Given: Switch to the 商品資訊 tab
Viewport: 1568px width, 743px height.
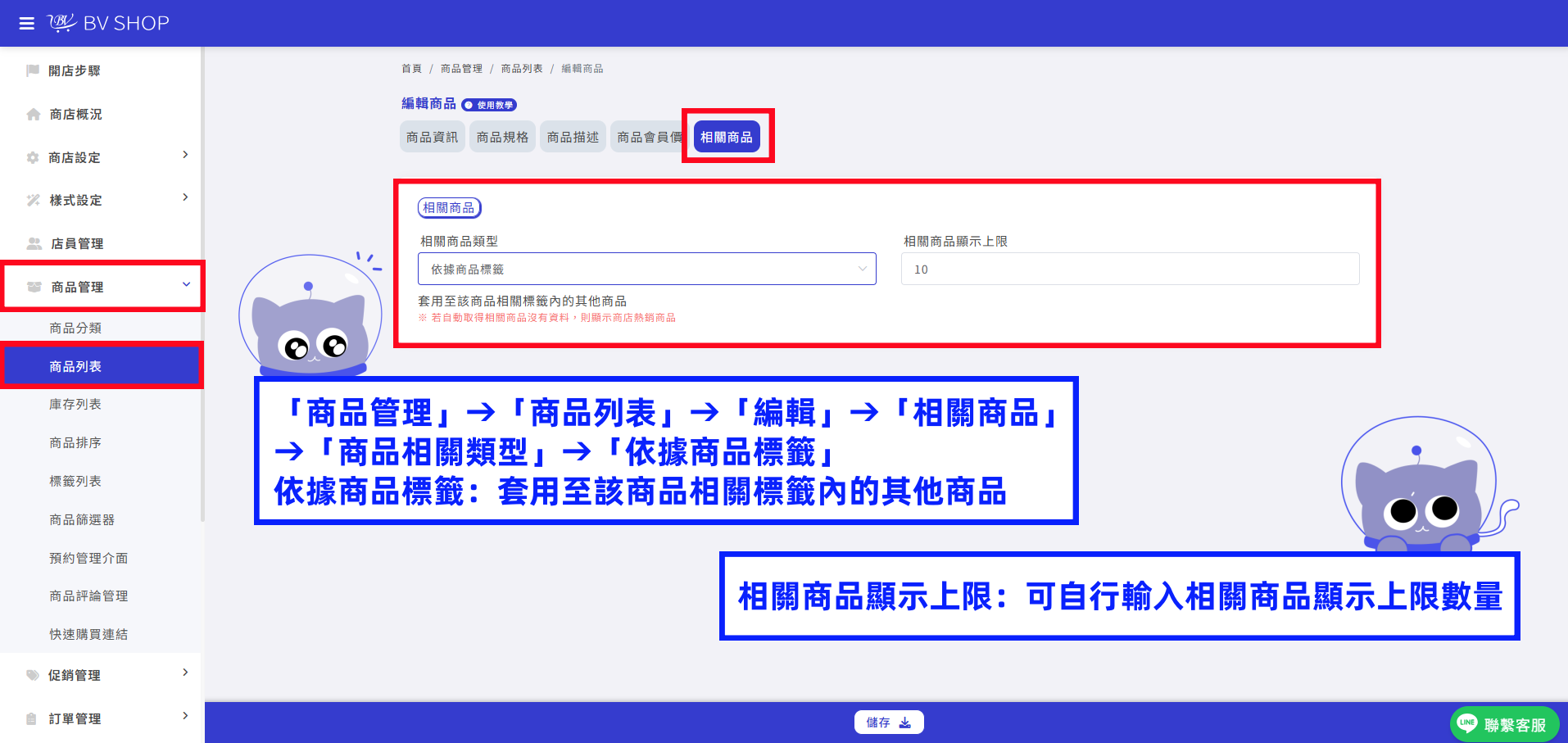Looking at the screenshot, I should point(433,137).
